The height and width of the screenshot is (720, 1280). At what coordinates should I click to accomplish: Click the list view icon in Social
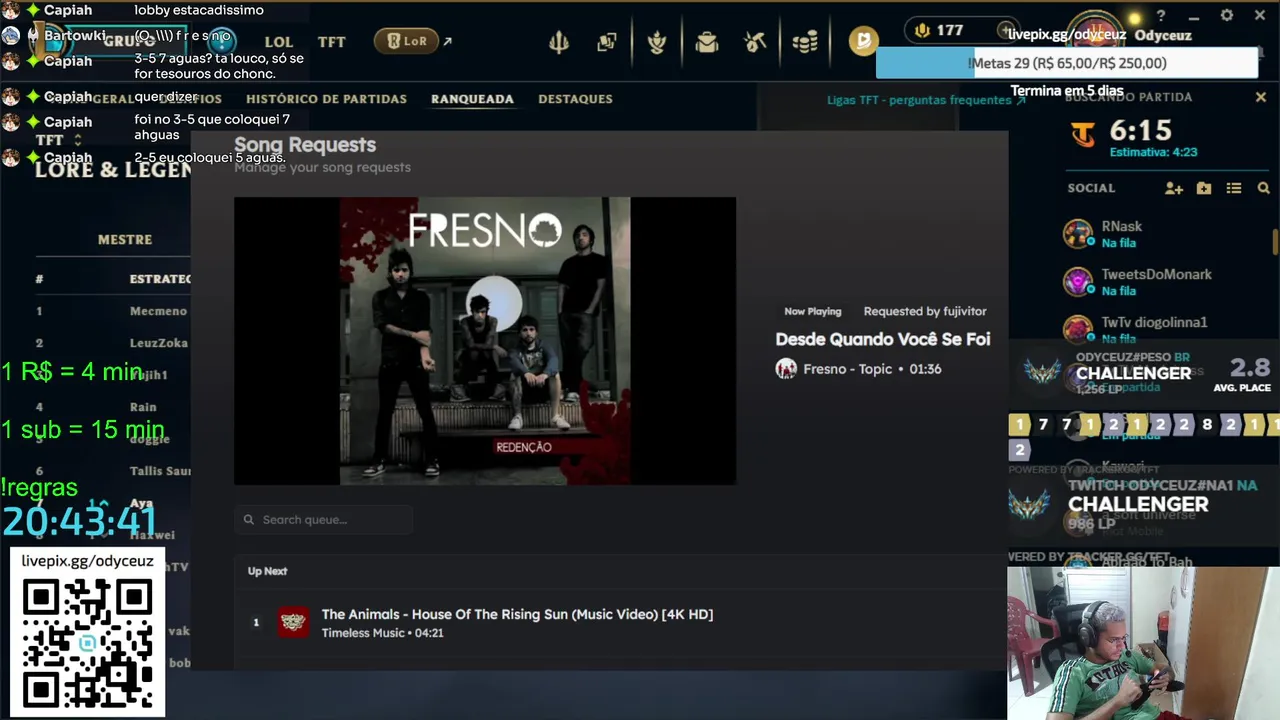(1234, 188)
